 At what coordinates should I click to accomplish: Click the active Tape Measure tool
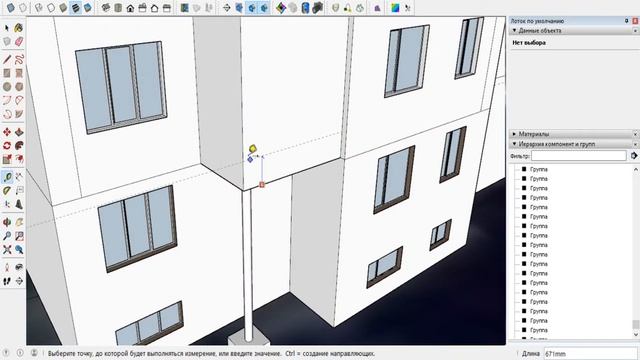pos(7,177)
